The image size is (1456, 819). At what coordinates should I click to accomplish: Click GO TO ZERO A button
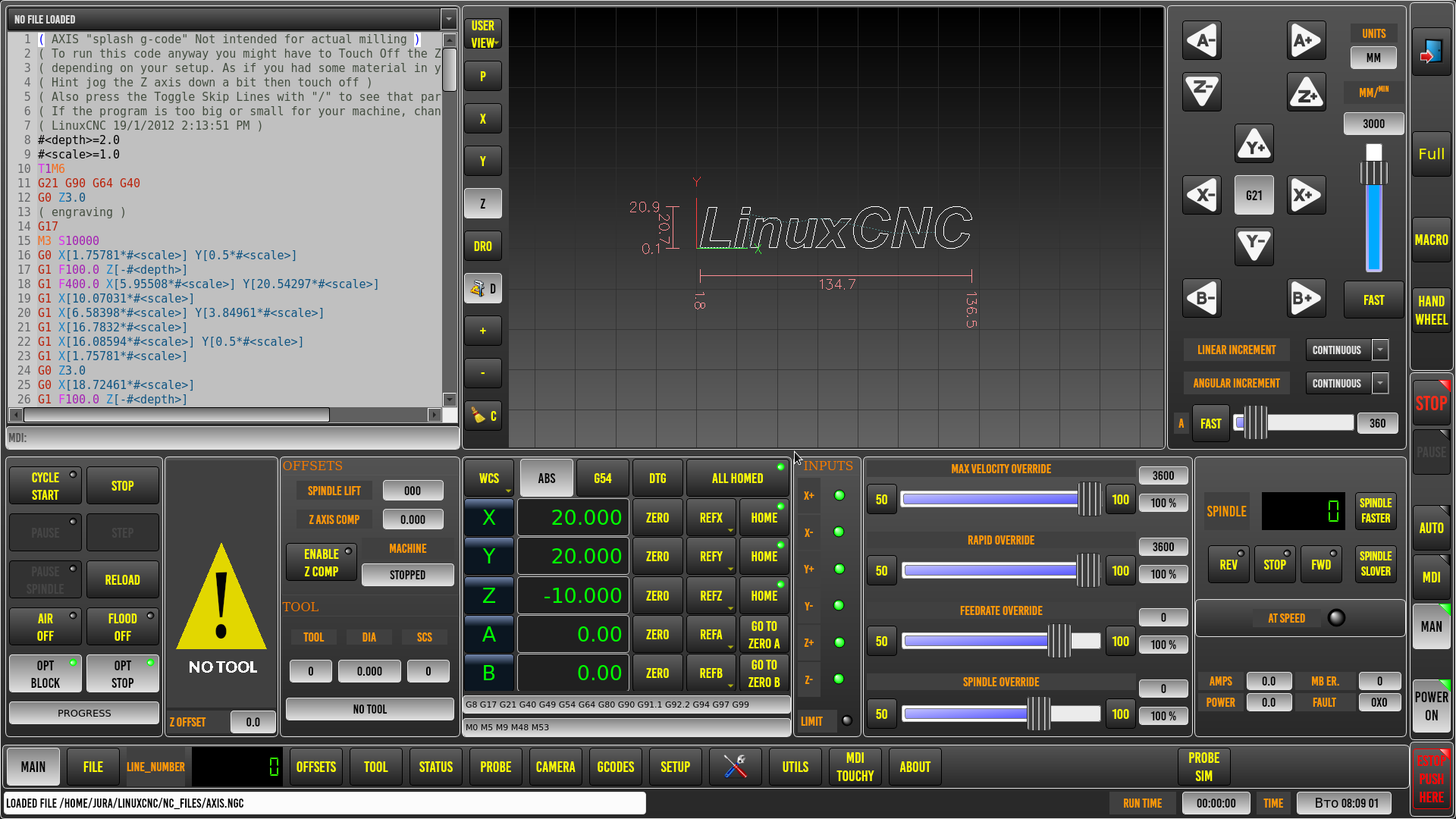[764, 635]
